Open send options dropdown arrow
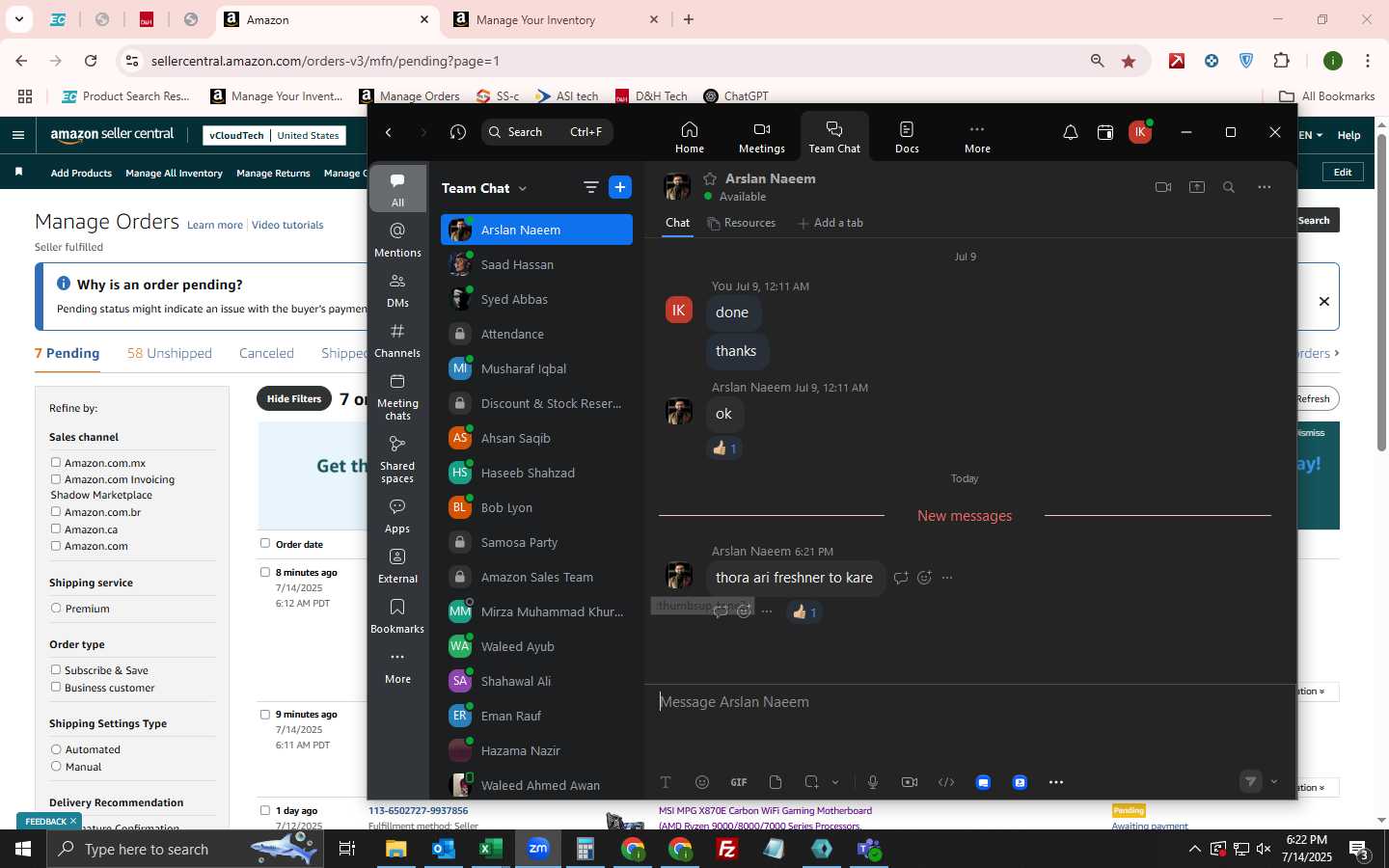Screen dimensions: 1389x868 [1274, 782]
